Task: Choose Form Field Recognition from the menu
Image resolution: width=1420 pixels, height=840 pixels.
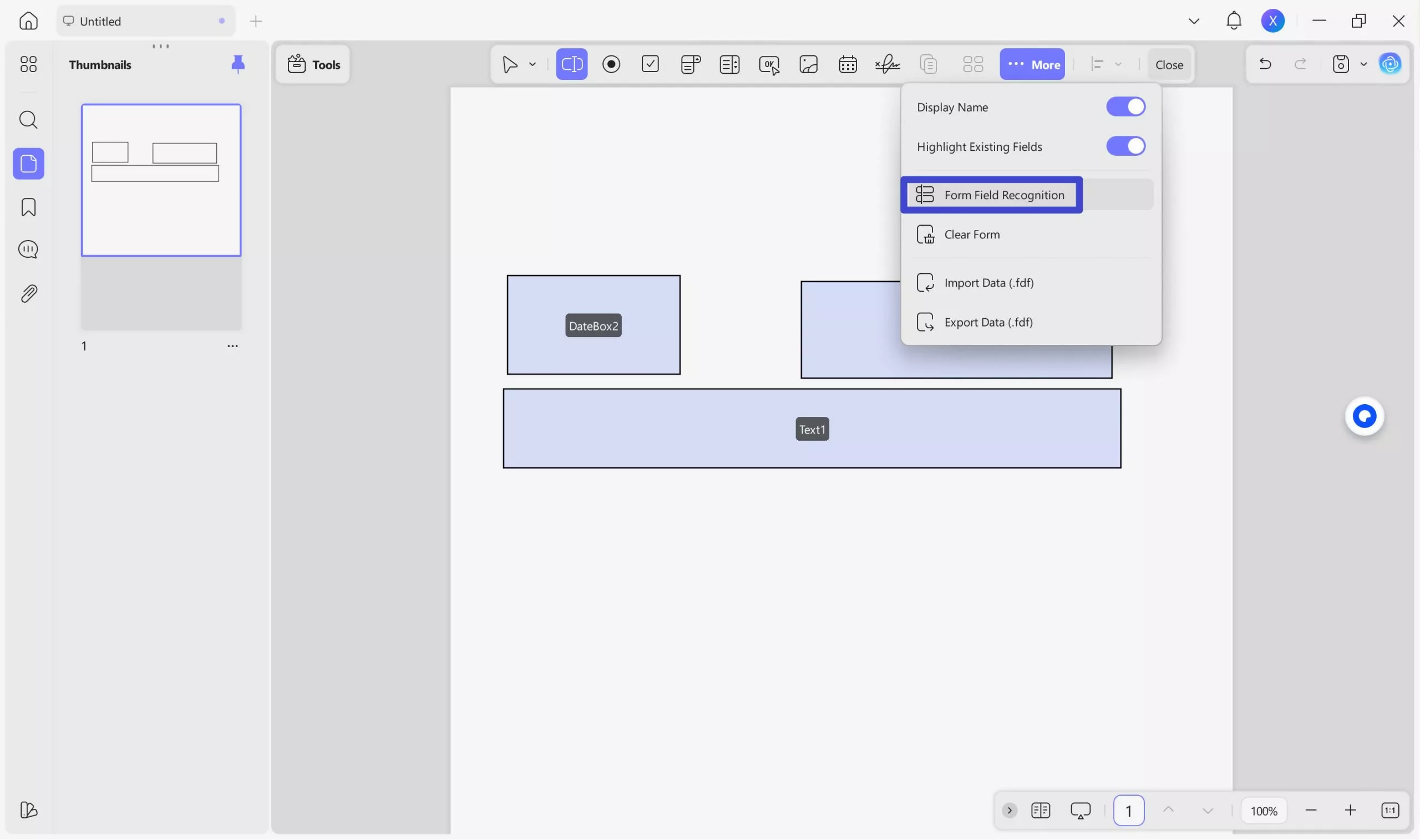Action: tap(1003, 195)
